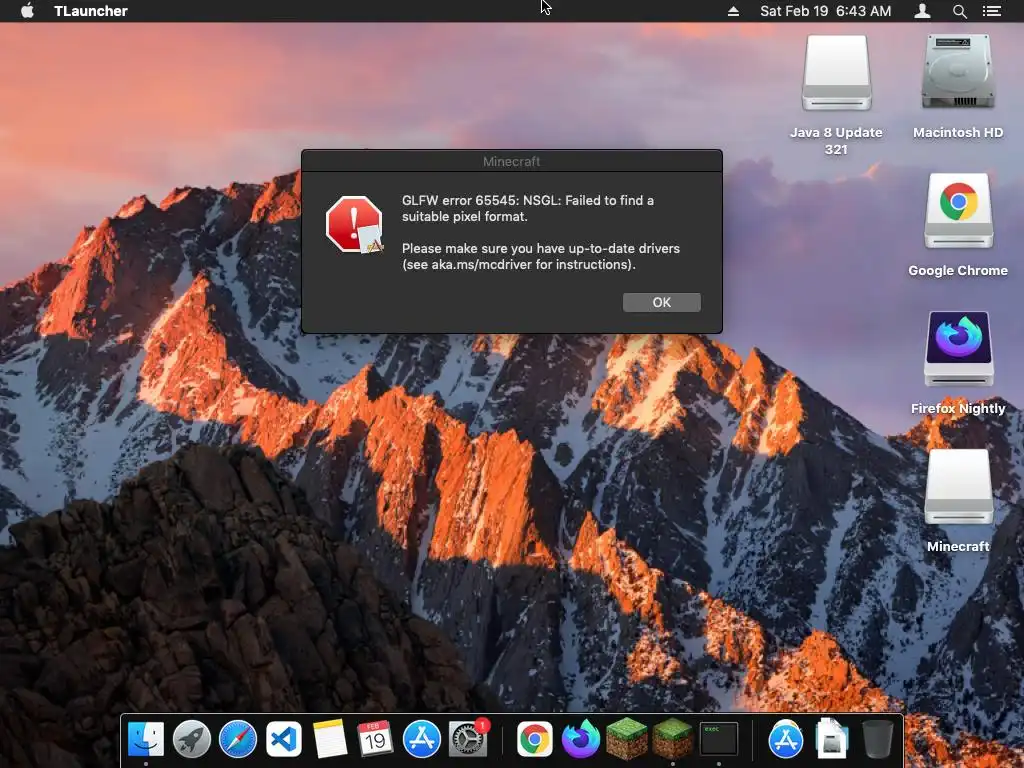Open Finder from the dock
Screen dimensions: 1024x768
[x=146, y=739]
